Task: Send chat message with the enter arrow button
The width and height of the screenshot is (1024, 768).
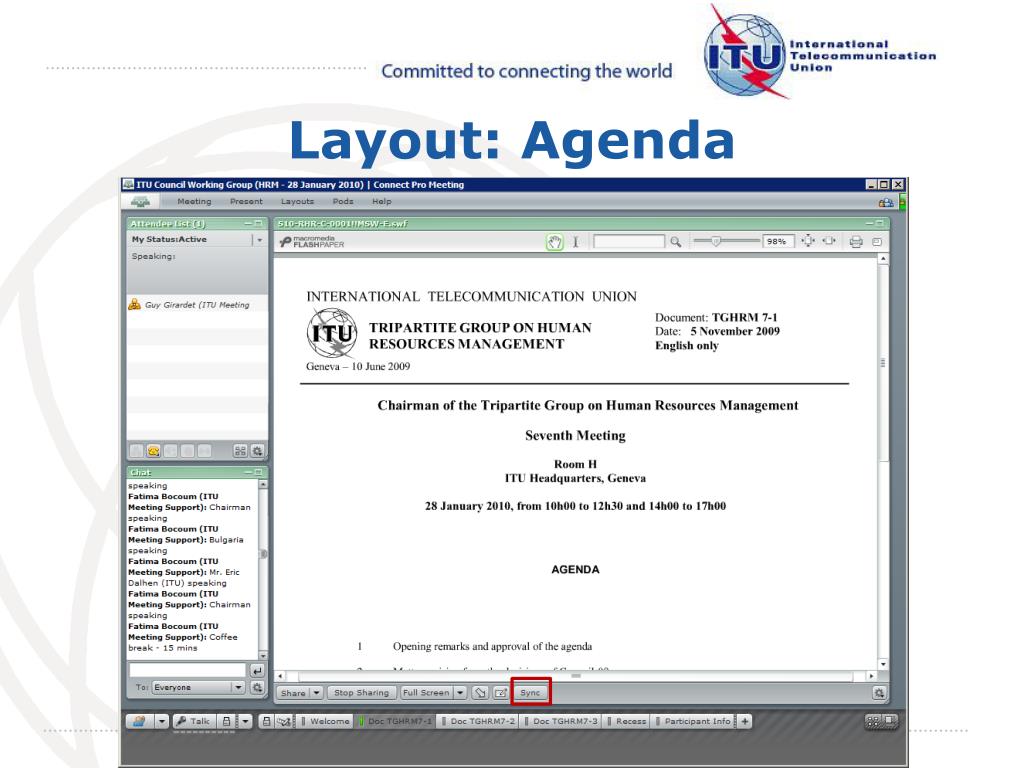Action: point(257,671)
